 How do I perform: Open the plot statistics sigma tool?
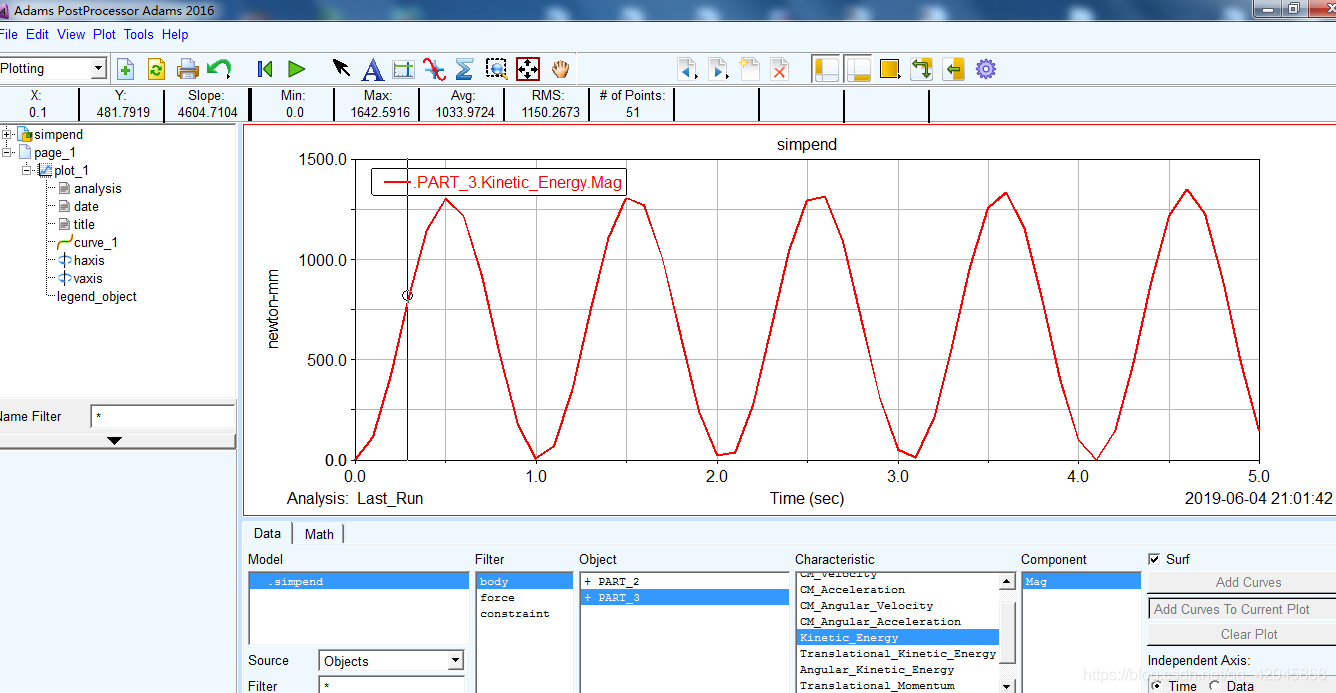tap(464, 69)
